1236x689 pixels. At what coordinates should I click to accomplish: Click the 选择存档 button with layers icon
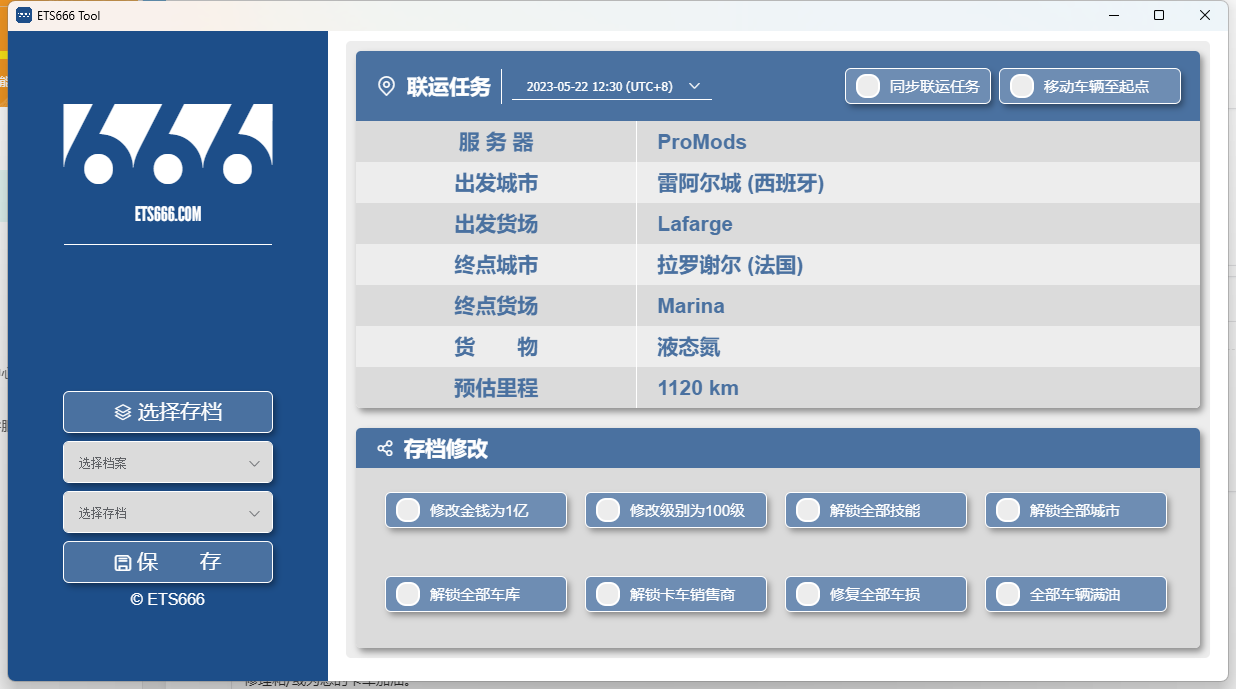(x=168, y=412)
